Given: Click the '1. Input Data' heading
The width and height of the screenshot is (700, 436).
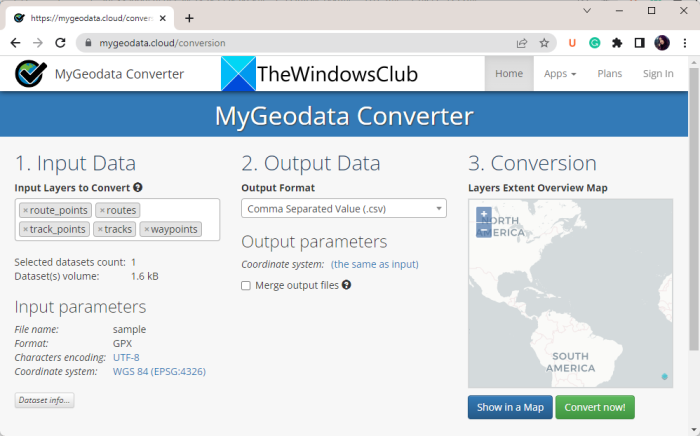Looking at the screenshot, I should [75, 163].
